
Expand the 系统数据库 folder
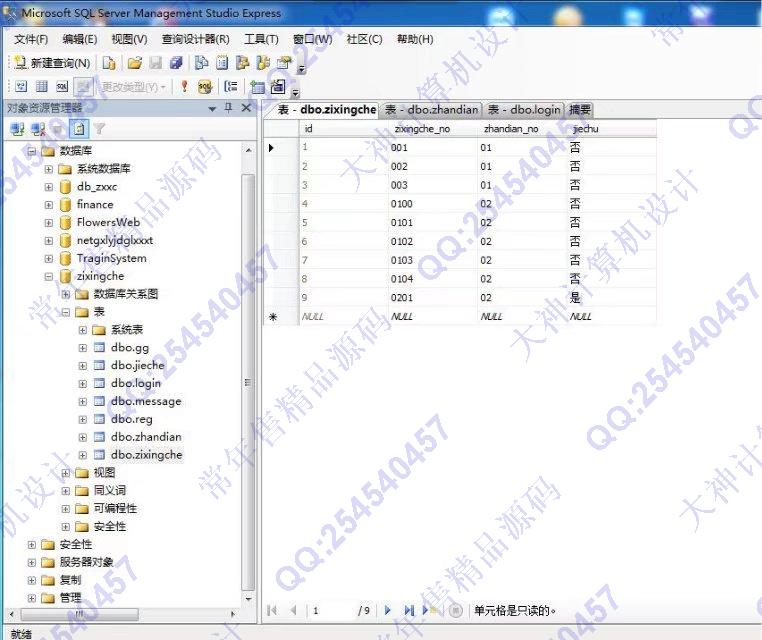pyautogui.click(x=49, y=169)
